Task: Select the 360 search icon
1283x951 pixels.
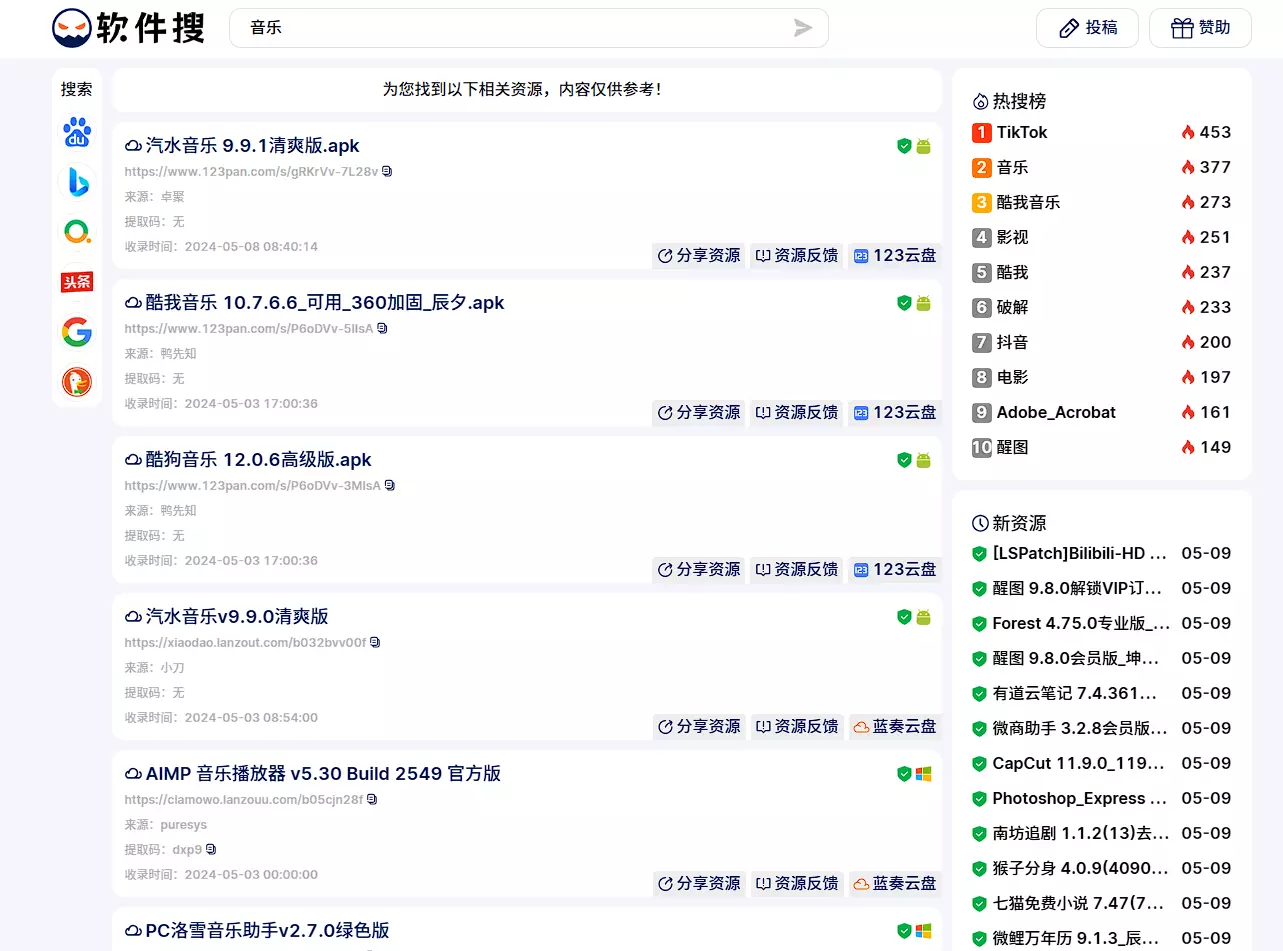Action: (77, 232)
